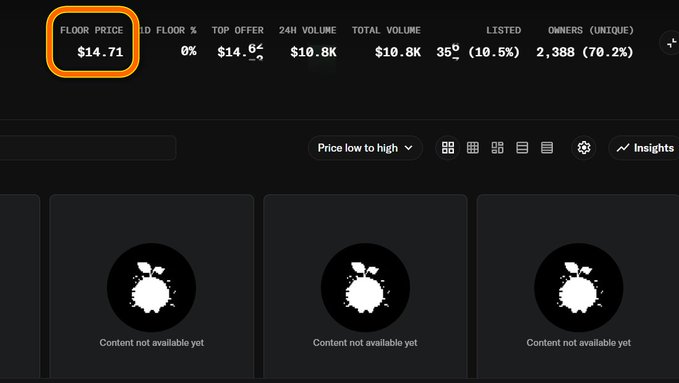Screen dimensions: 679x383
Task: Switch to large grid view
Action: pyautogui.click(x=448, y=148)
